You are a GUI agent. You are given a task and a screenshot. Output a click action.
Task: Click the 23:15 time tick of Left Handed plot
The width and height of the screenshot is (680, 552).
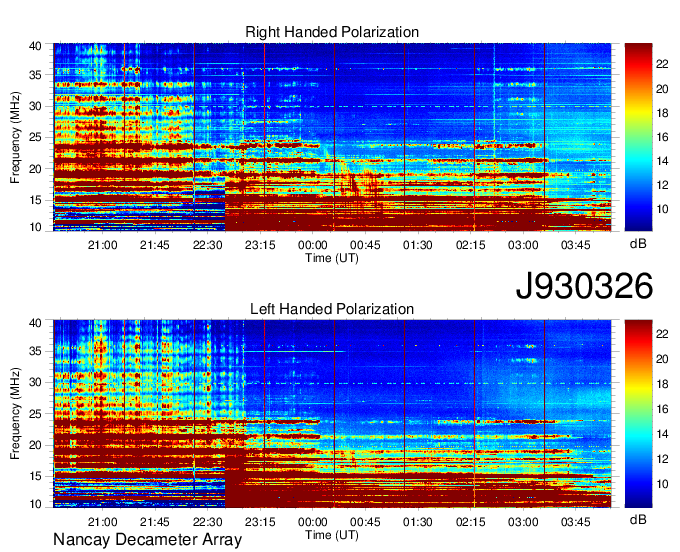coord(260,522)
